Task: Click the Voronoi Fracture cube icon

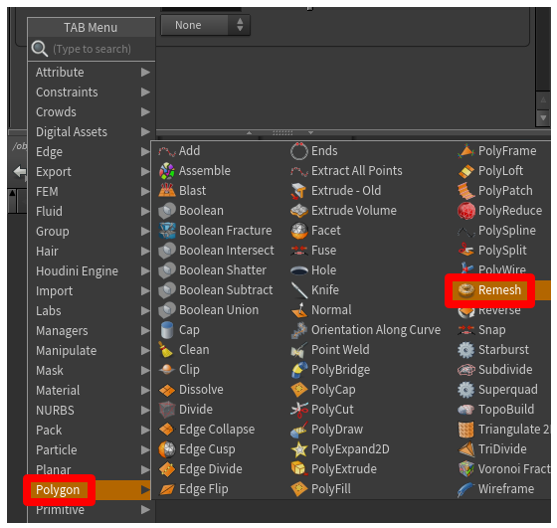Action: coord(466,469)
